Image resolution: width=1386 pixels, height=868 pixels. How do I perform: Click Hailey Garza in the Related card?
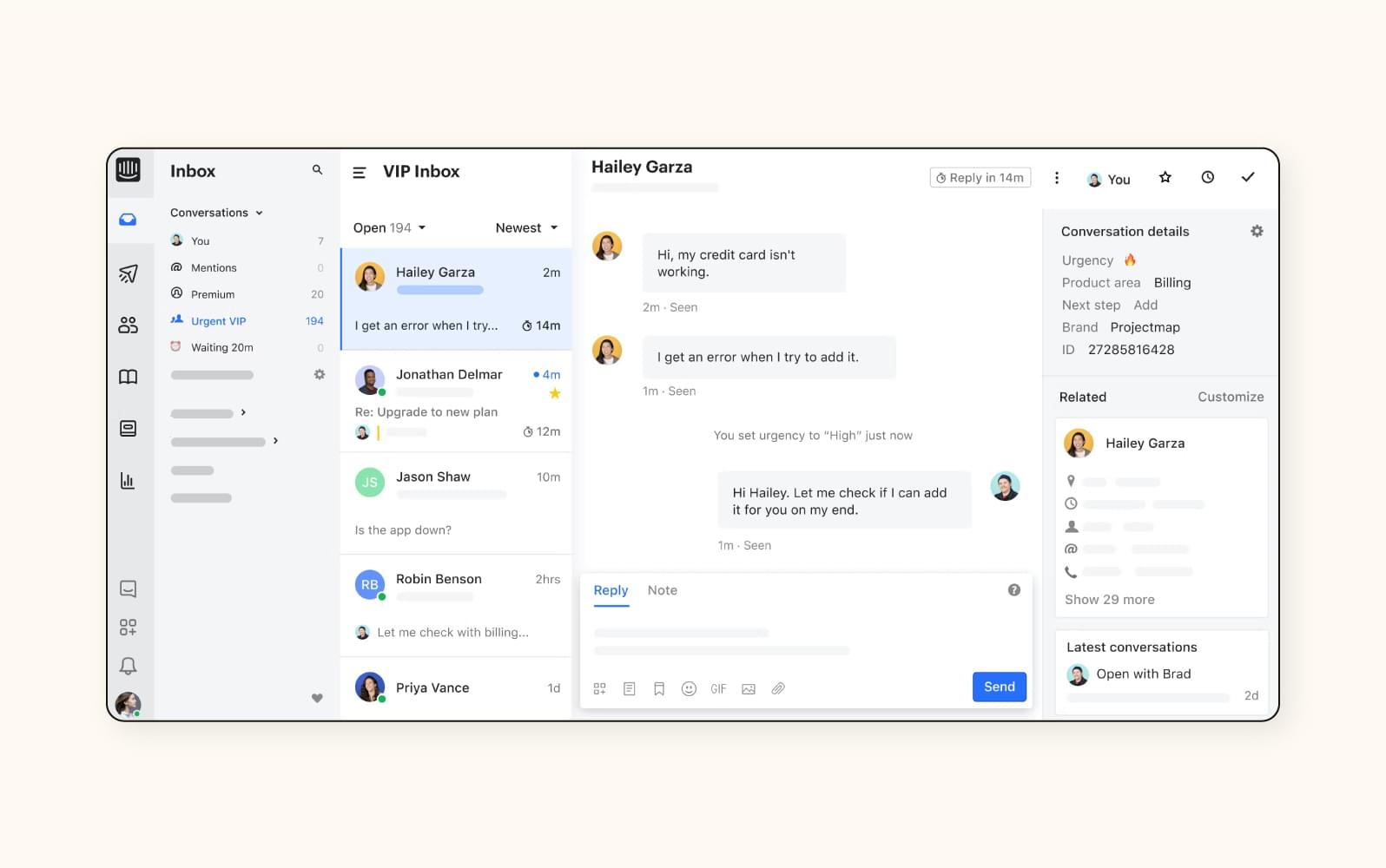[x=1145, y=444]
